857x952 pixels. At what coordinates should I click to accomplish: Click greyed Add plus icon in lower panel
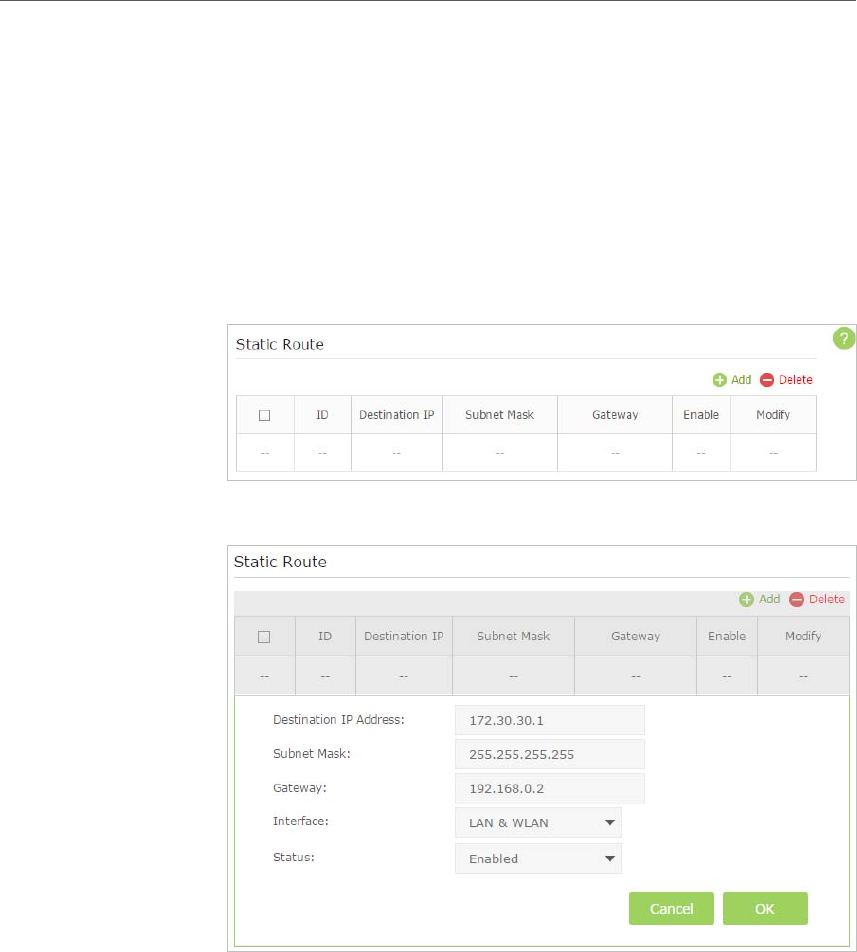[746, 600]
